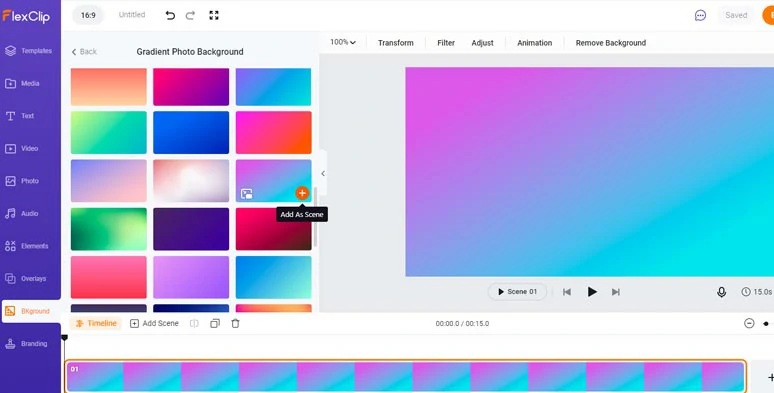This screenshot has width=774, height=393.
Task: Add a new scene with the plus after the timeline
Action: 770,377
